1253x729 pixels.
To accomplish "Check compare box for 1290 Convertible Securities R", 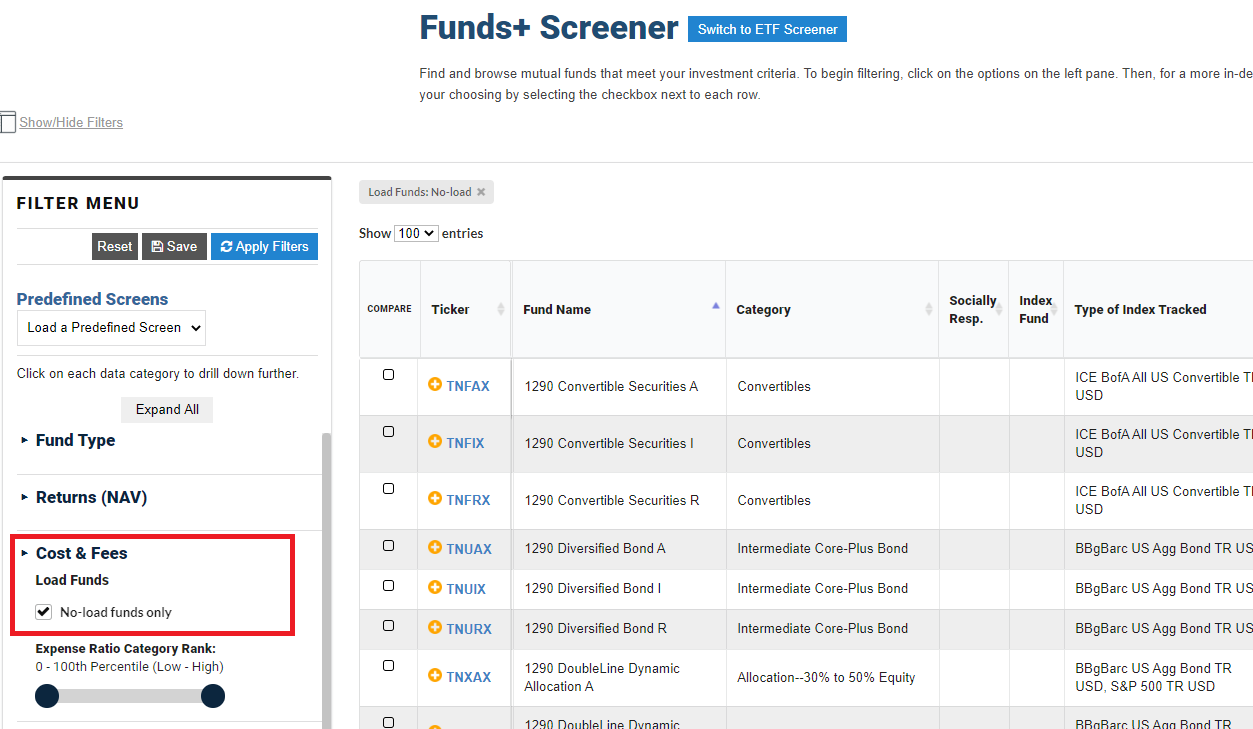I will tap(389, 489).
